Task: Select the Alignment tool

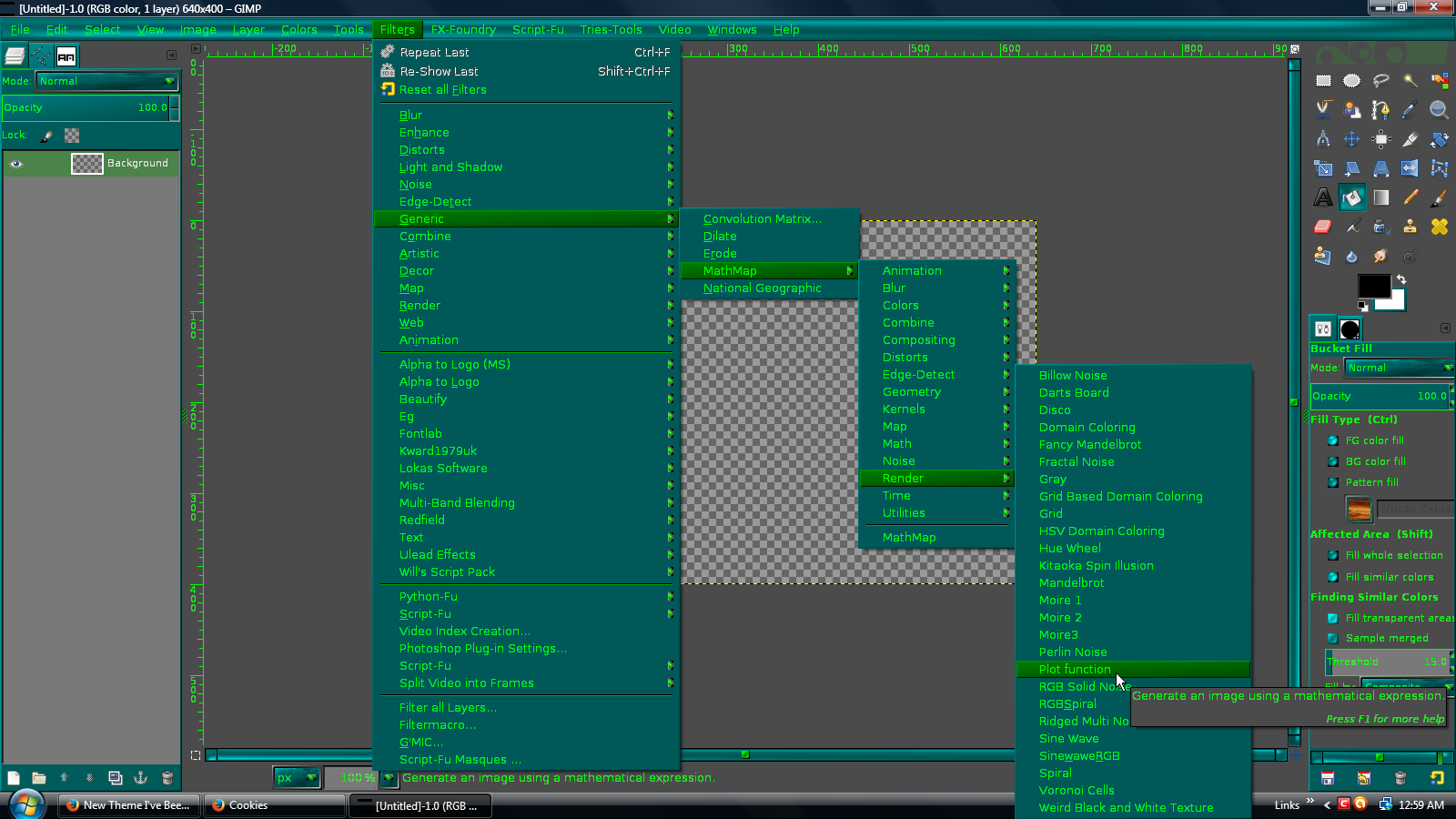Action: [1381, 139]
